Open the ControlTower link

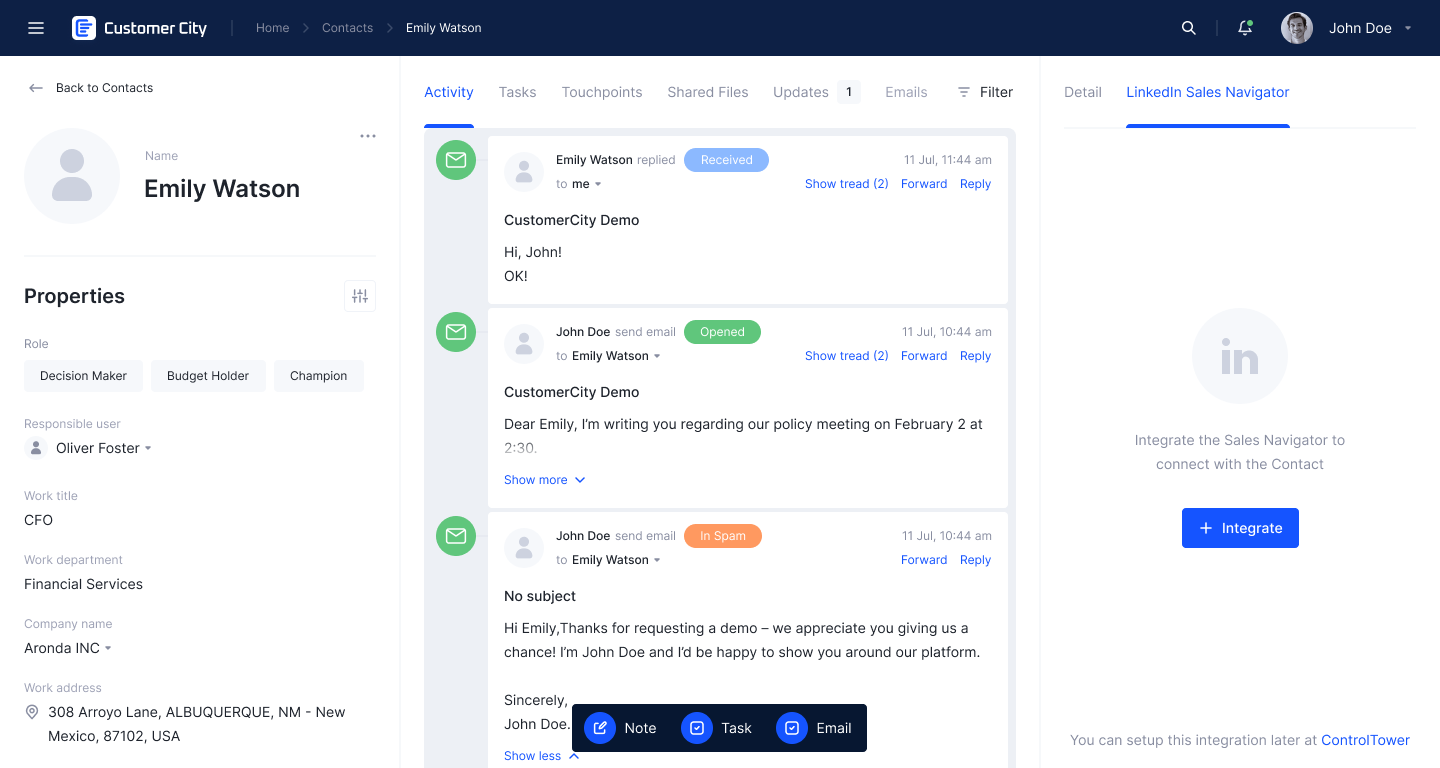1365,740
